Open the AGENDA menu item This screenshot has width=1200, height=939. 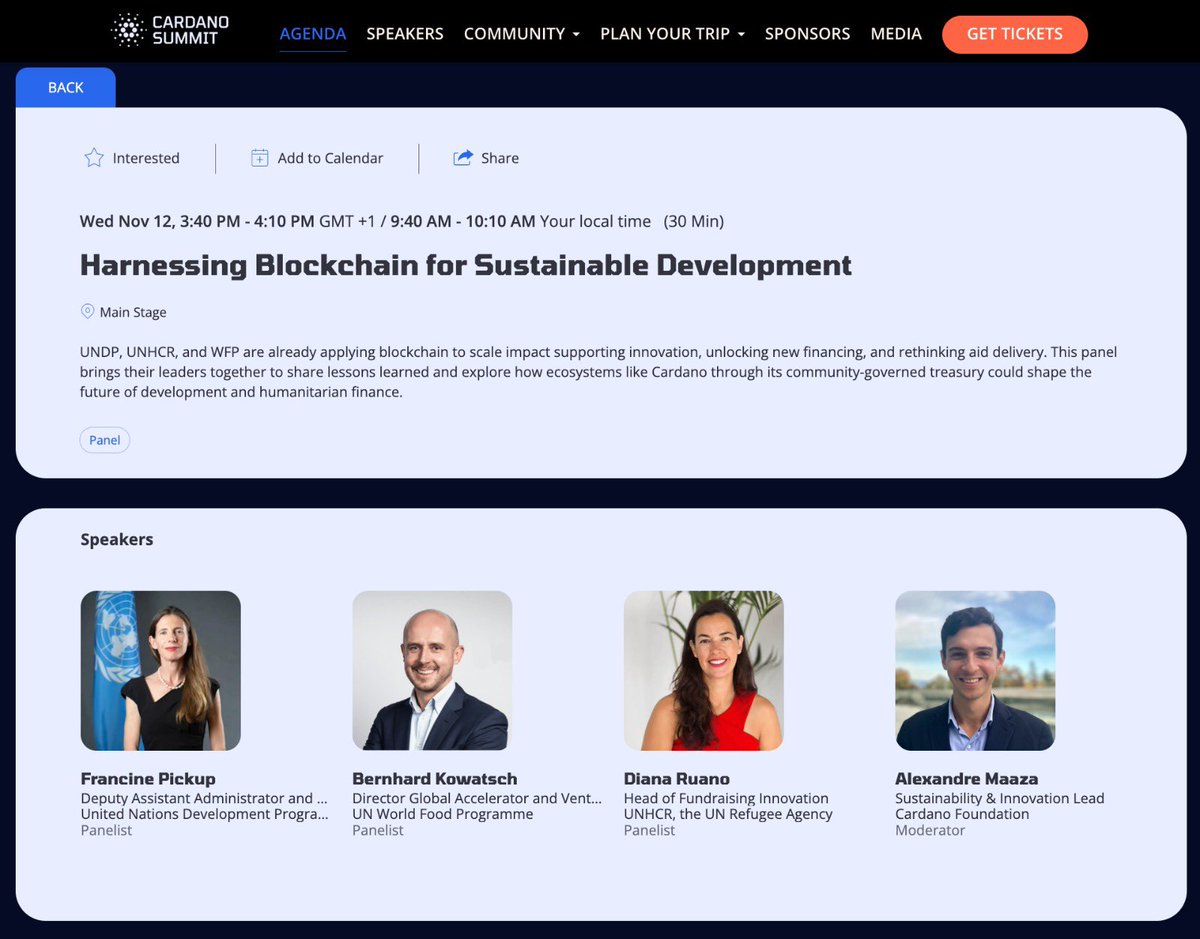pos(313,33)
